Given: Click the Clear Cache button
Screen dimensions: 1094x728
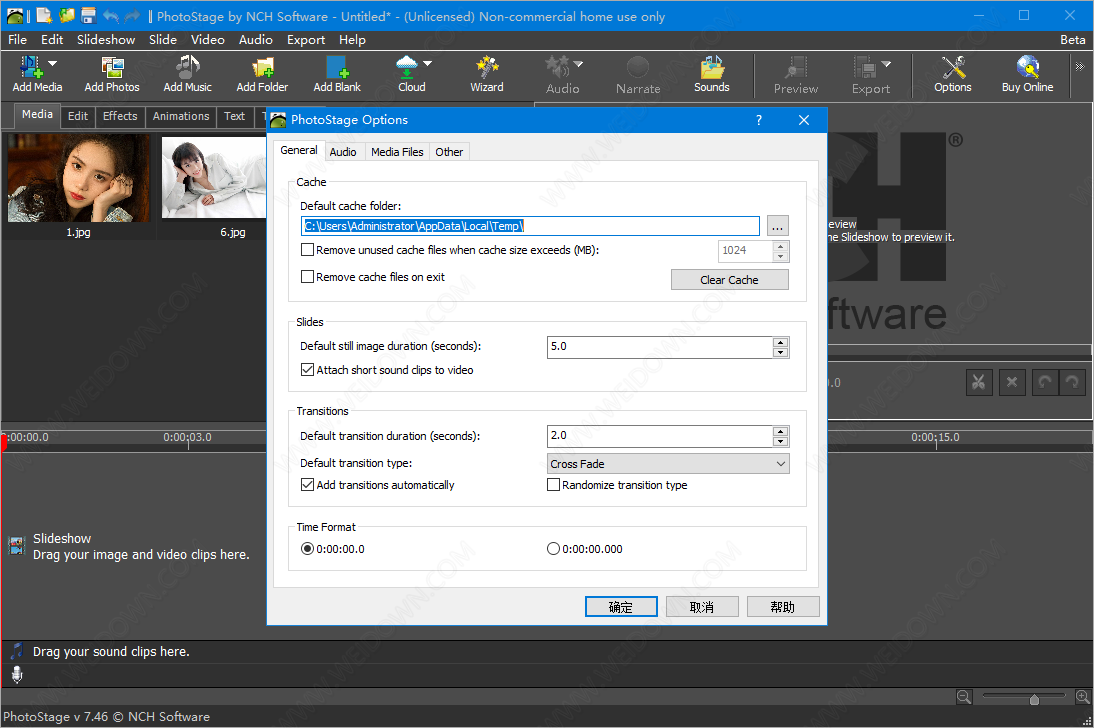Looking at the screenshot, I should click(x=730, y=279).
